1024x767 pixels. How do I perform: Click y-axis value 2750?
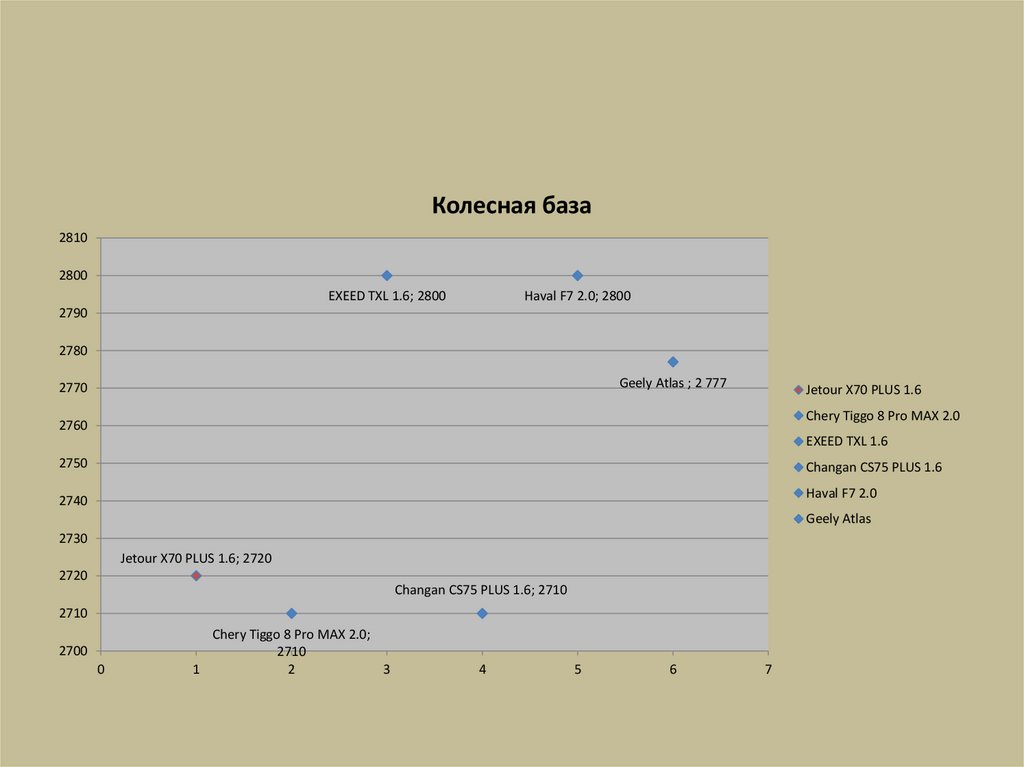pyautogui.click(x=73, y=463)
